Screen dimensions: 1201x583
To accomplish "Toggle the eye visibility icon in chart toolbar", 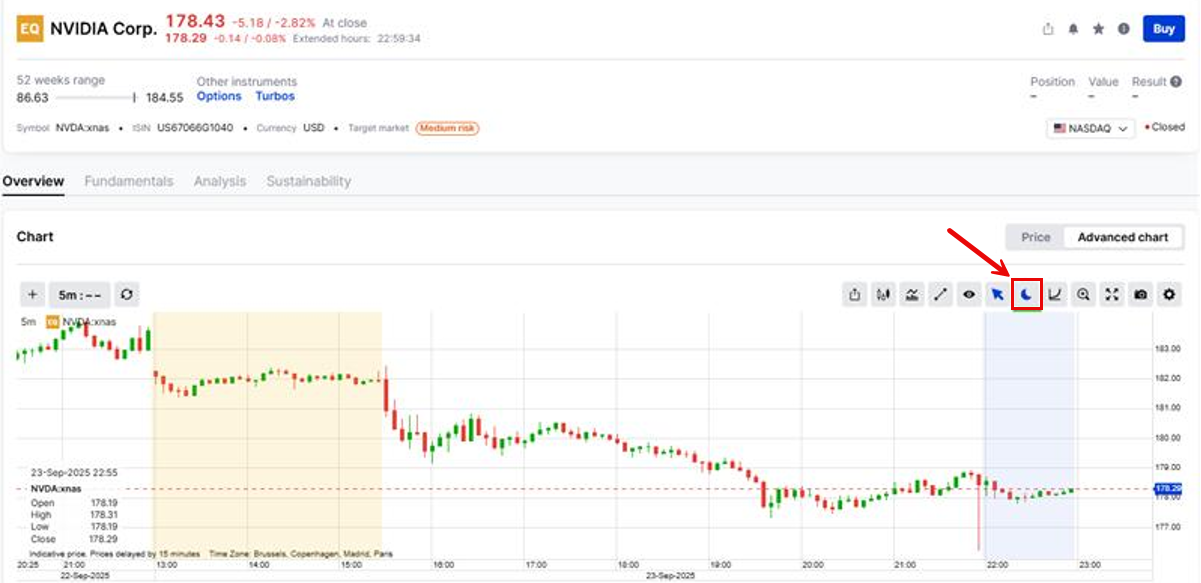I will click(968, 295).
